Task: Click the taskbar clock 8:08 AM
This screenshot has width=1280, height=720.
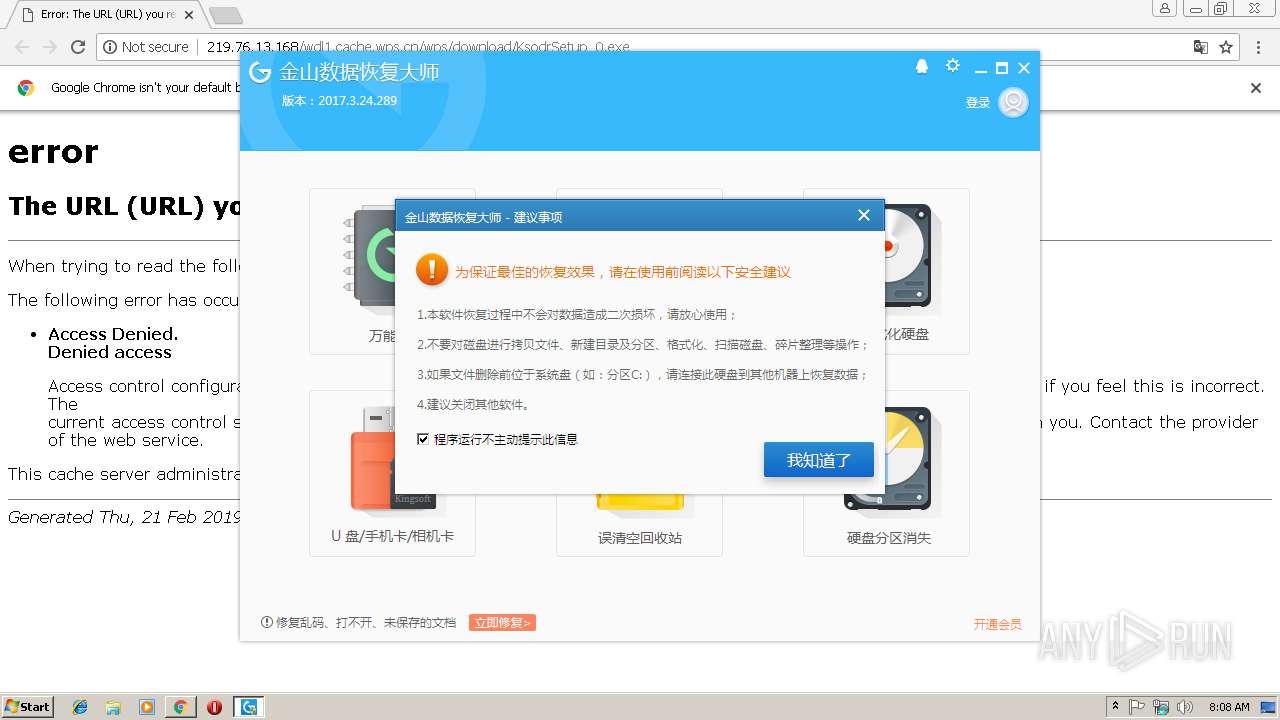Action: click(x=1229, y=707)
